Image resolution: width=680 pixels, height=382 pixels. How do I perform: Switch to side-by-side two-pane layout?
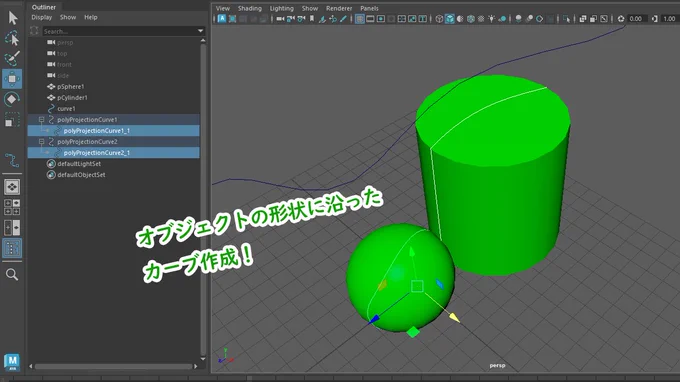click(12, 227)
